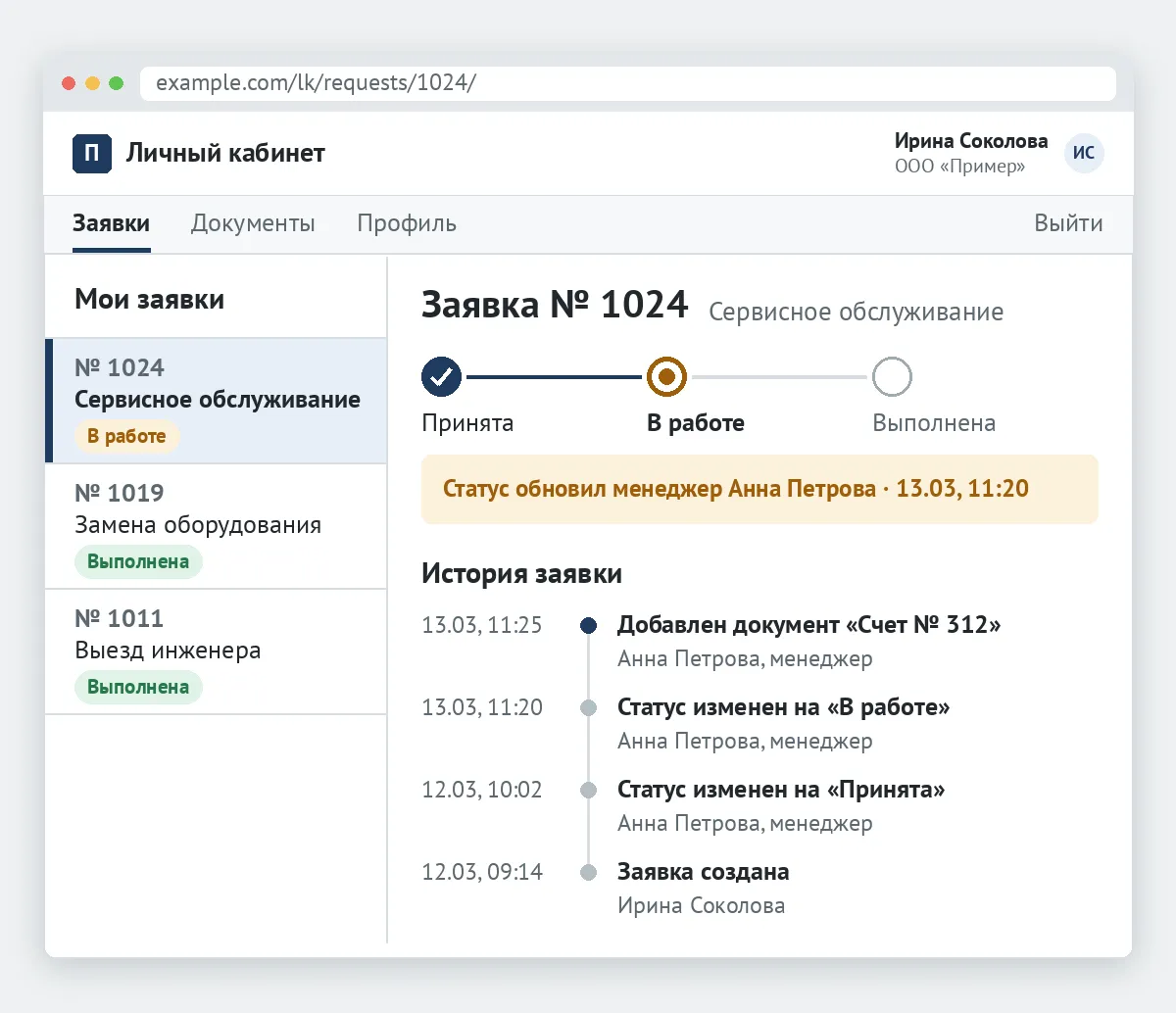The width and height of the screenshot is (1176, 1013).
Task: Click «Анна Петрова, менеджер» under the invoice entry
Action: tap(745, 658)
